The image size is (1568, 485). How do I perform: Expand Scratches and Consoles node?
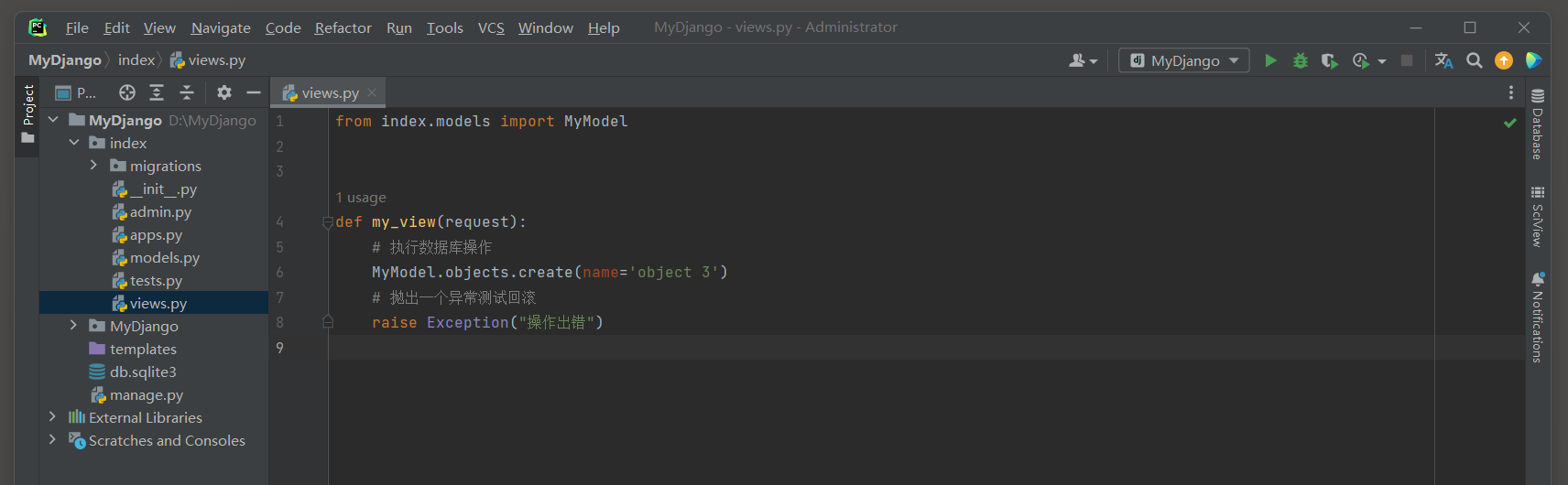point(52,440)
